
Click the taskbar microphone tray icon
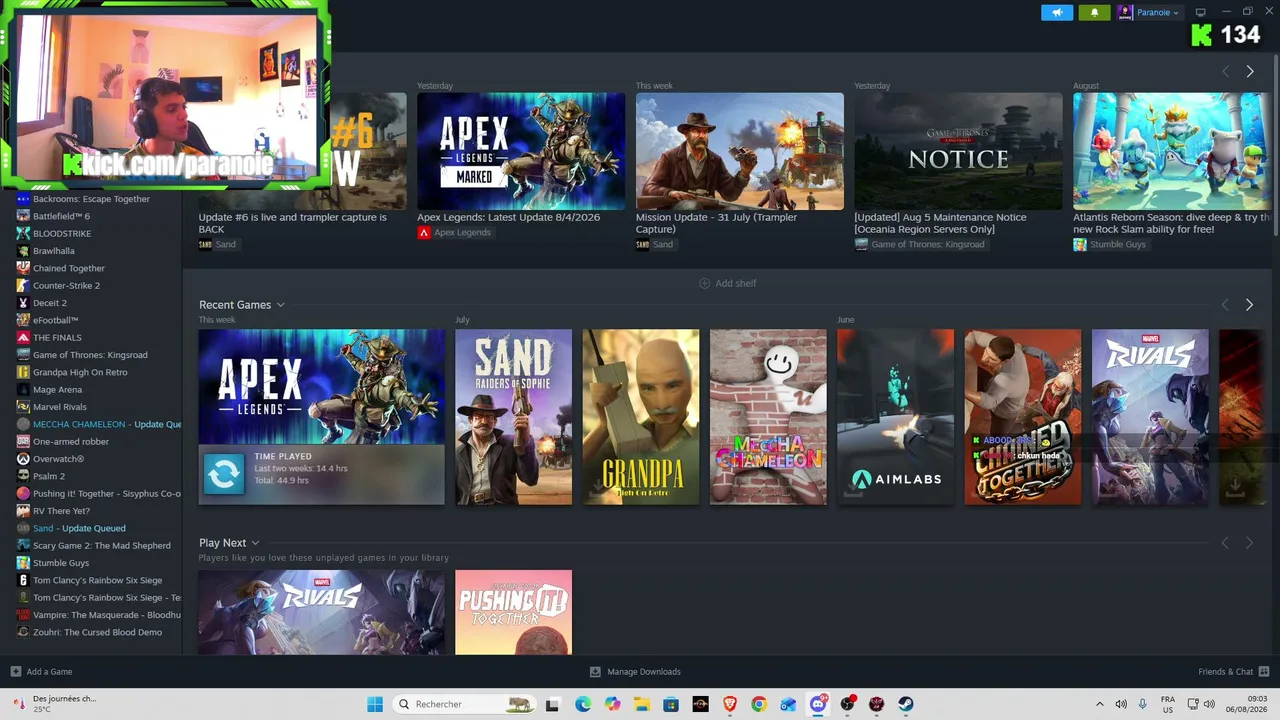(1143, 704)
